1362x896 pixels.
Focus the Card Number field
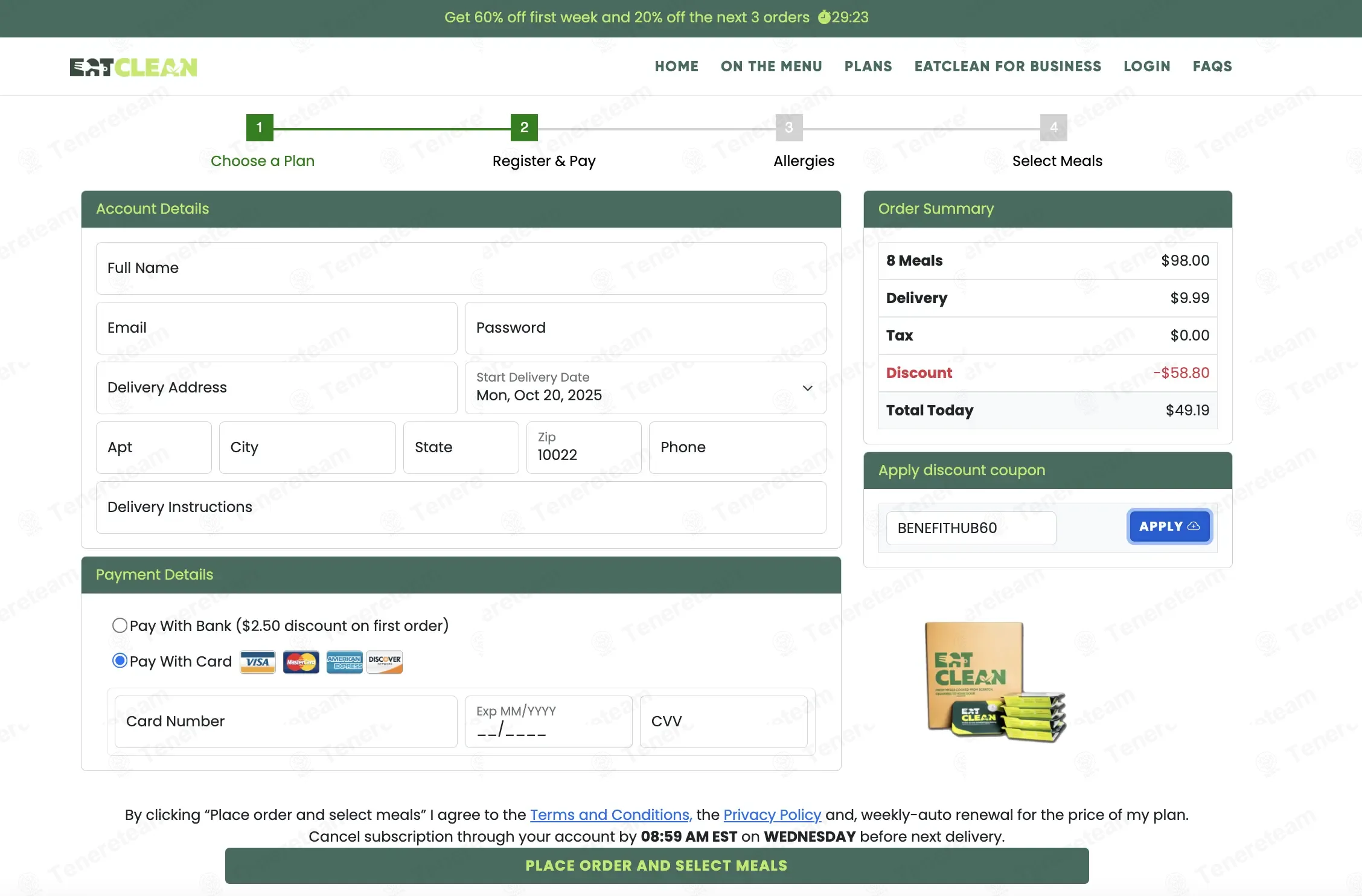click(286, 722)
